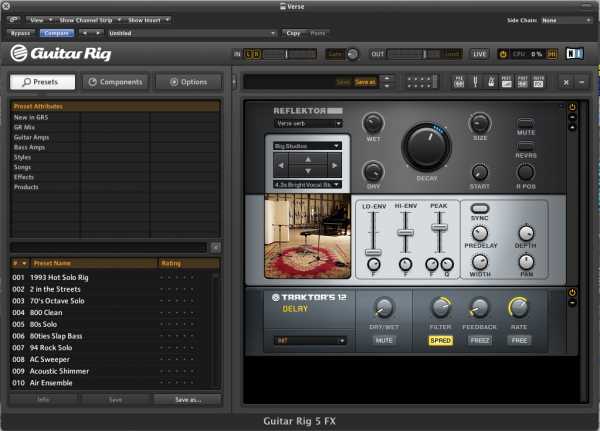This screenshot has height=431, width=600.
Task: Open the master FX icon in toolbar
Action: coord(538,82)
